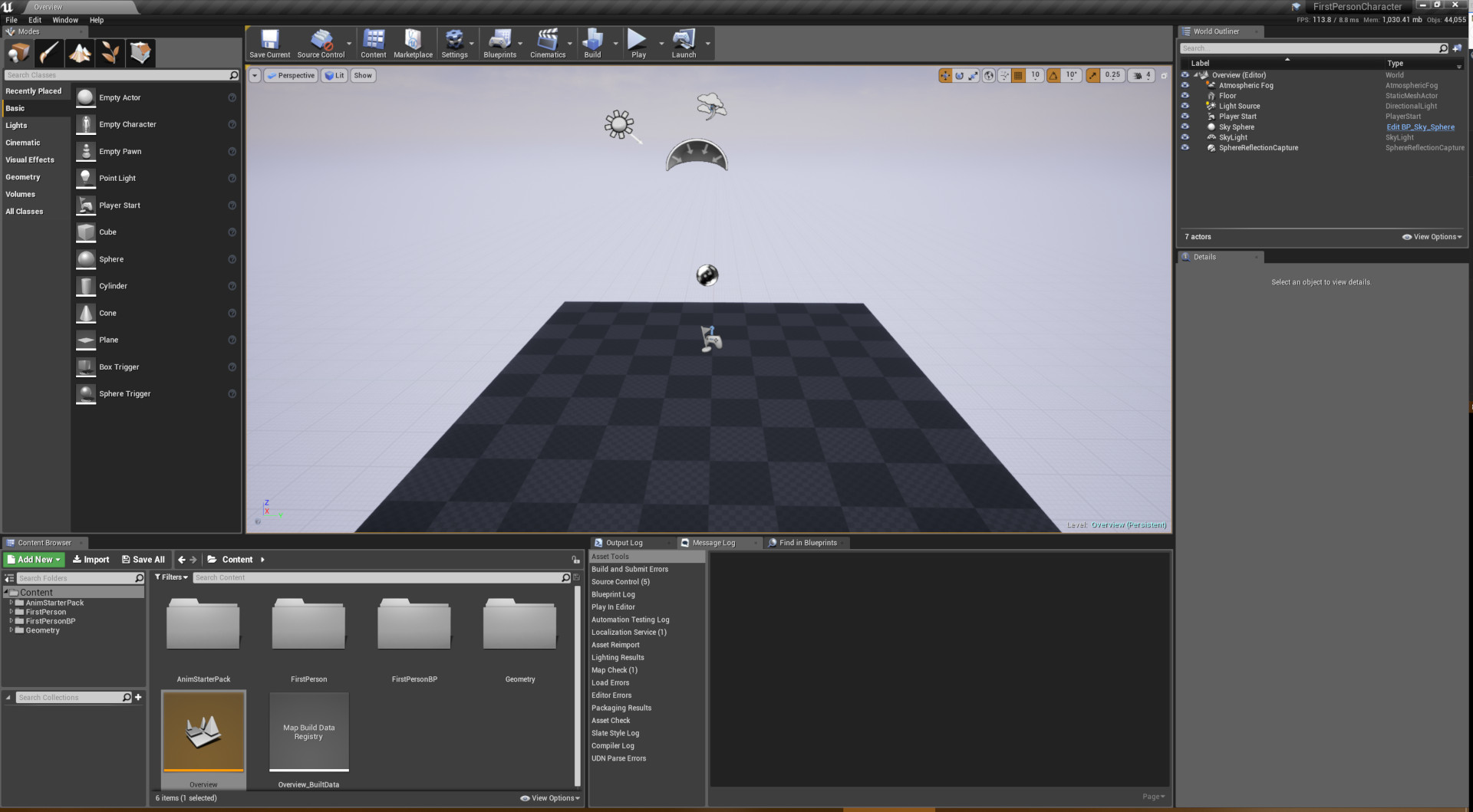Open the Overview map thumbnail
The height and width of the screenshot is (812, 1473).
point(203,732)
